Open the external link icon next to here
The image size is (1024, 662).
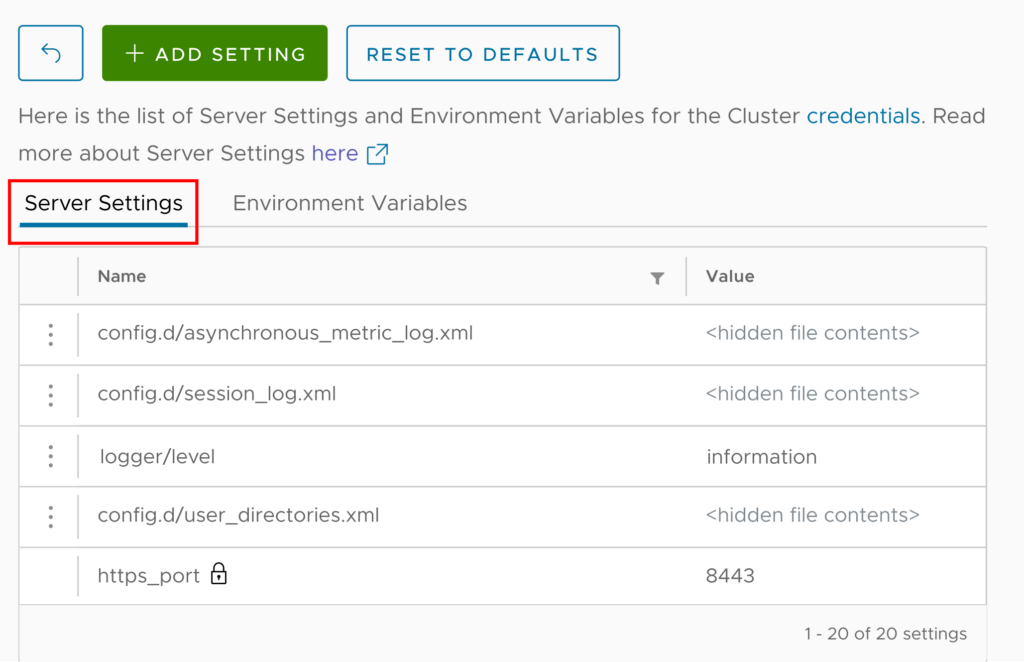[x=376, y=154]
